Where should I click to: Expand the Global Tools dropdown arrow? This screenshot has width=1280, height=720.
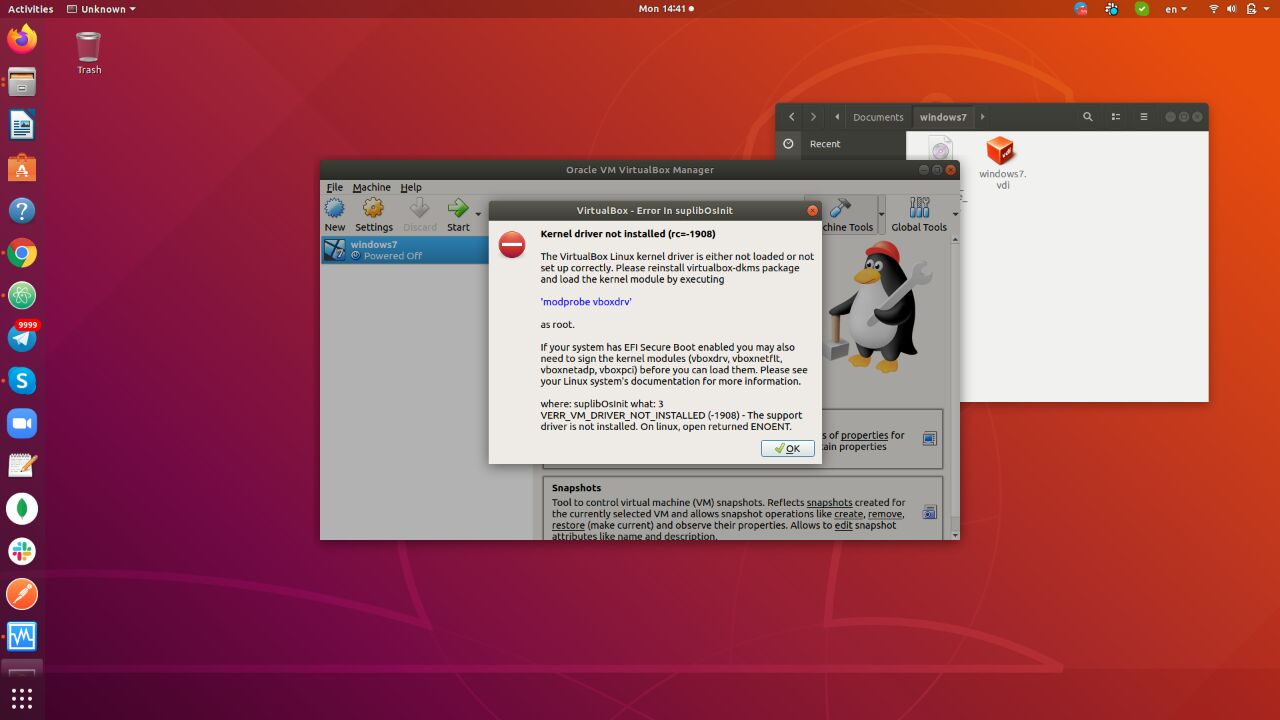[x=955, y=214]
